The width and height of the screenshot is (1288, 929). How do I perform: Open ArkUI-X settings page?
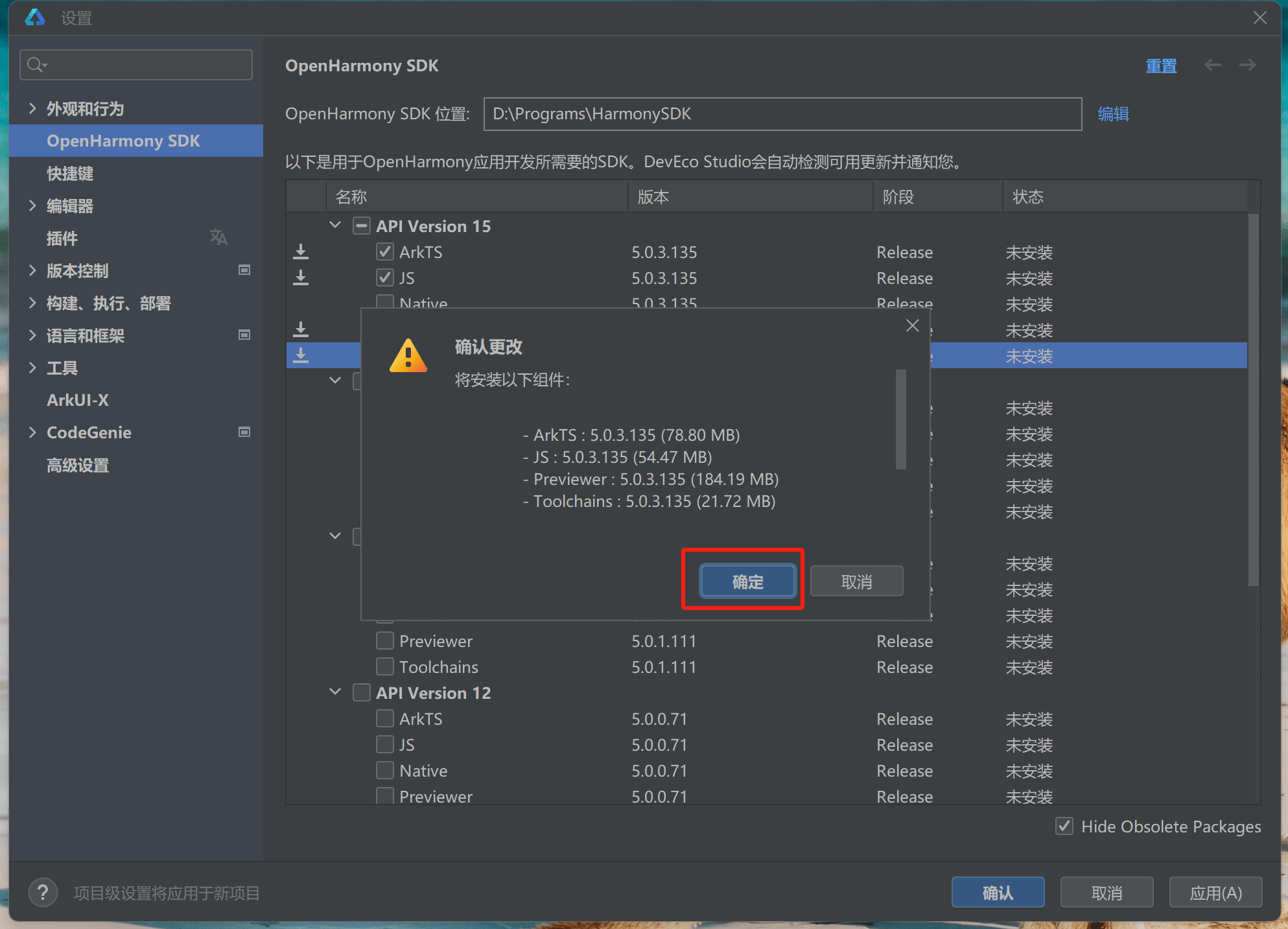coord(78,400)
